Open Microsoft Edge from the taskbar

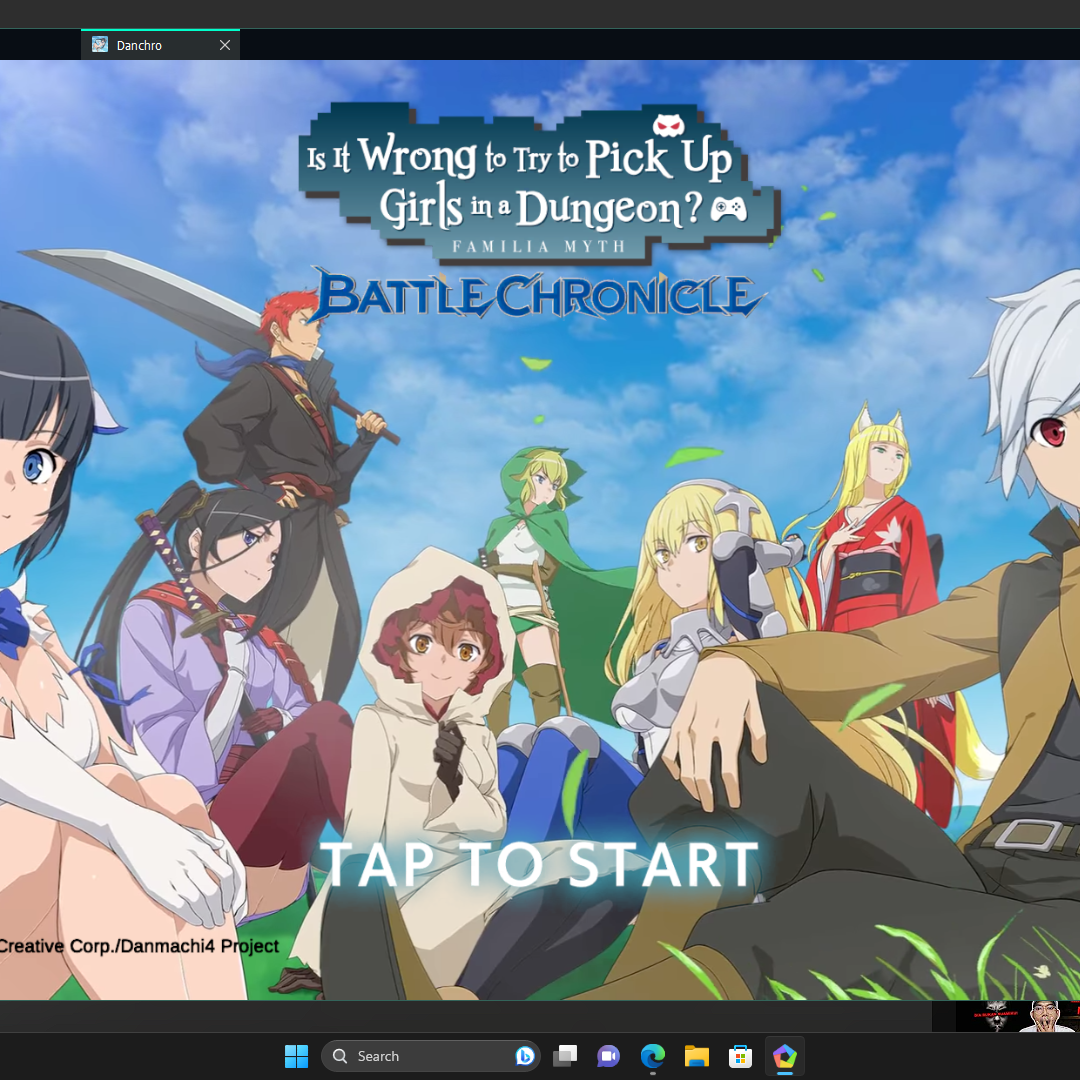pos(652,1056)
